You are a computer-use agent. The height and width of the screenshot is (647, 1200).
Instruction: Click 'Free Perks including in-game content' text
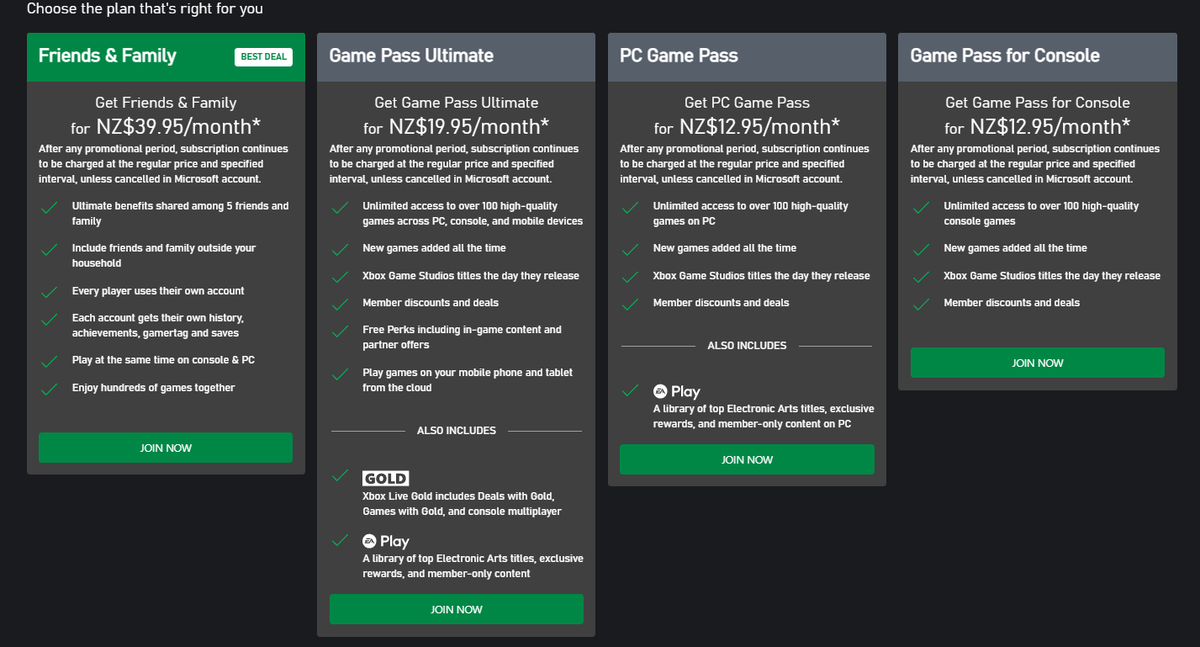462,337
